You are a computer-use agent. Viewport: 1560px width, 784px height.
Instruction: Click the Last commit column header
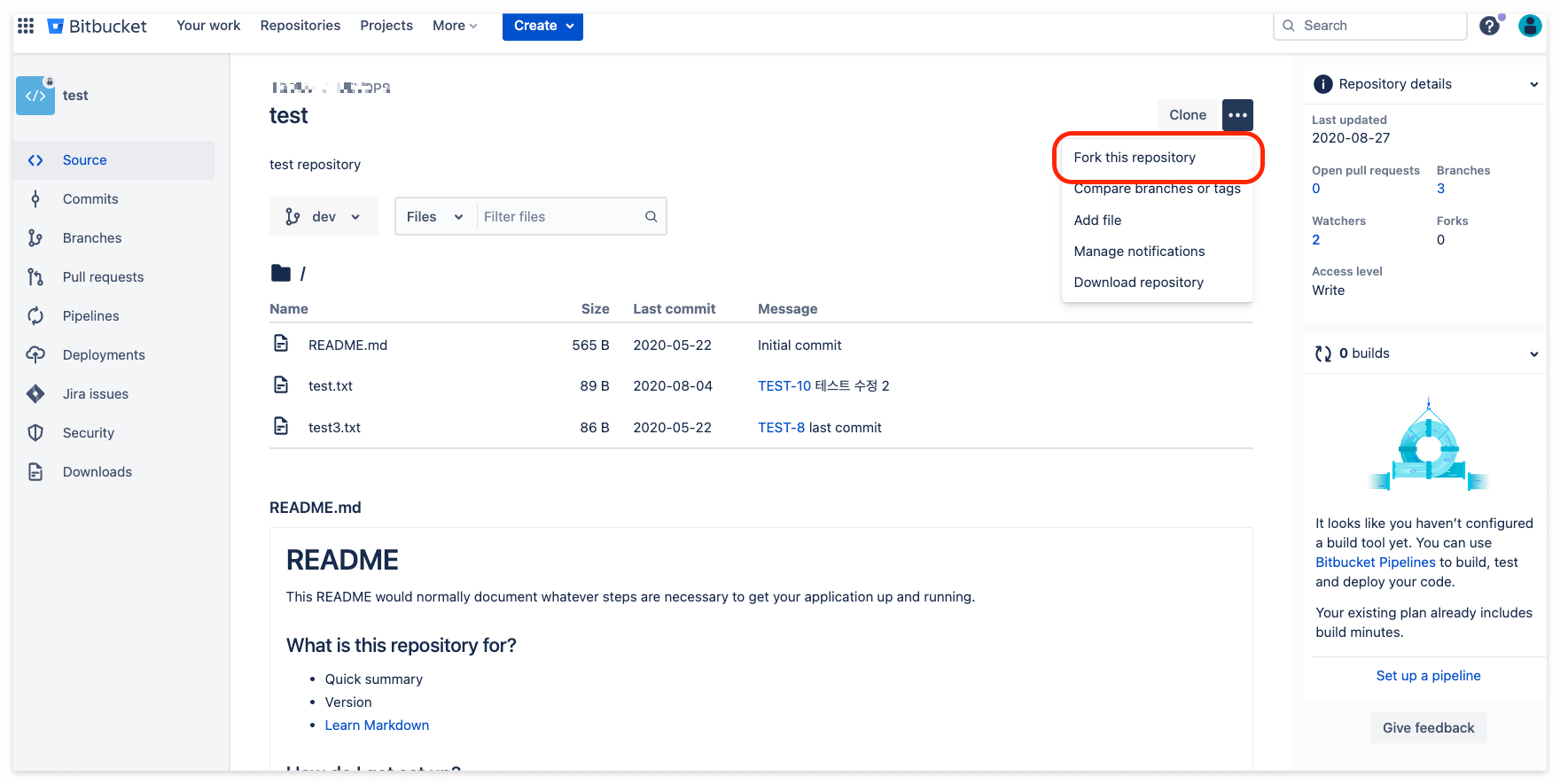(x=674, y=309)
